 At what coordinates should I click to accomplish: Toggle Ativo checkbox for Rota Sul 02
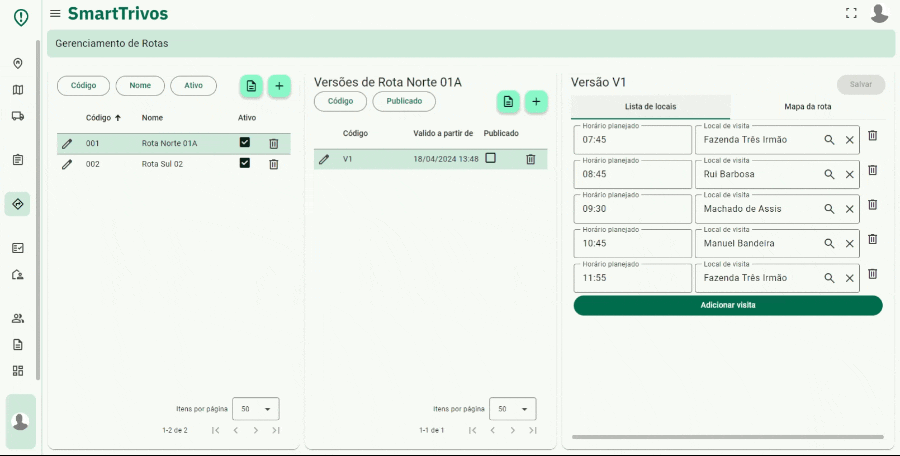245,163
